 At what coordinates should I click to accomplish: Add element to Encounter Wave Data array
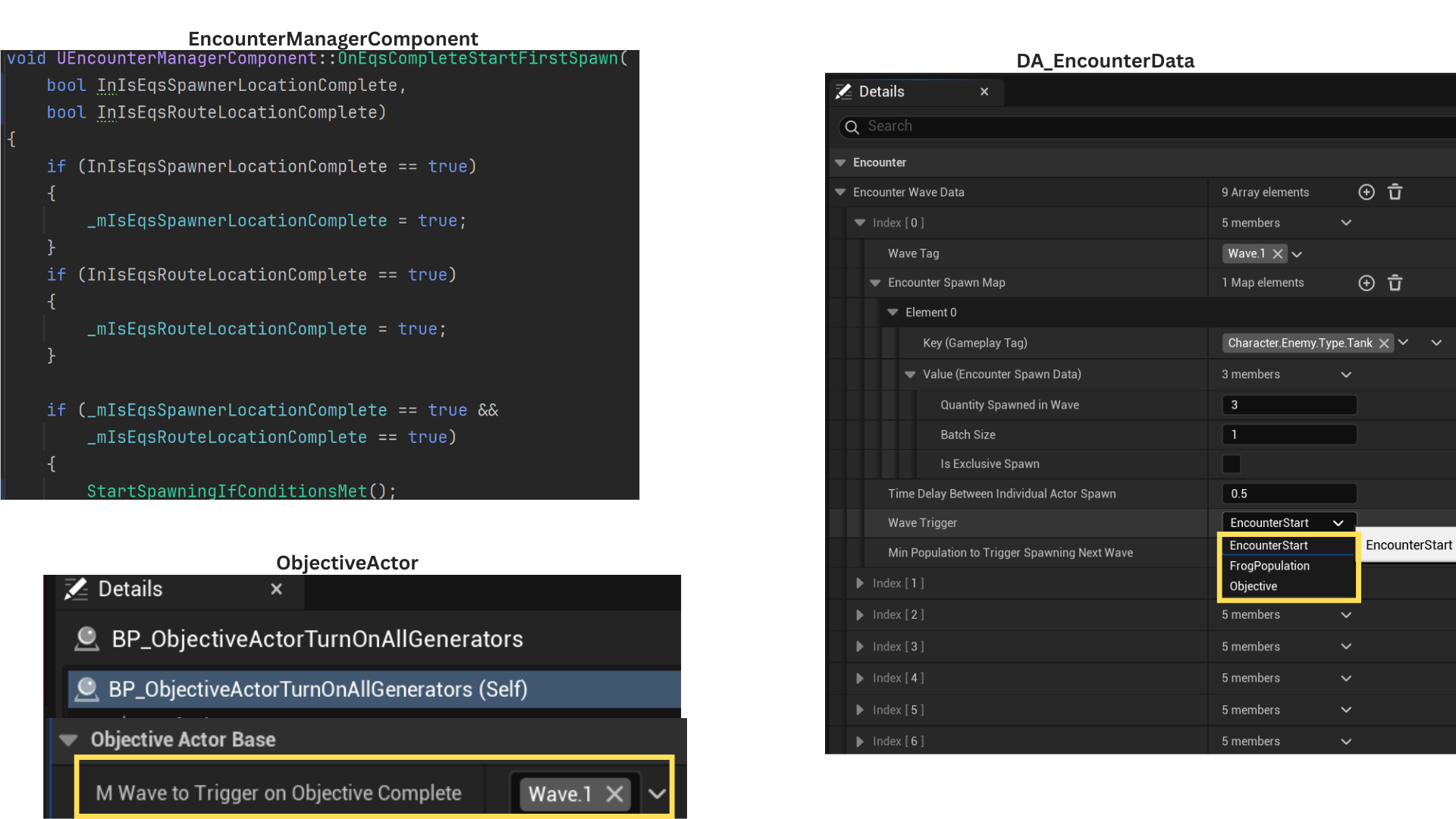(x=1366, y=193)
